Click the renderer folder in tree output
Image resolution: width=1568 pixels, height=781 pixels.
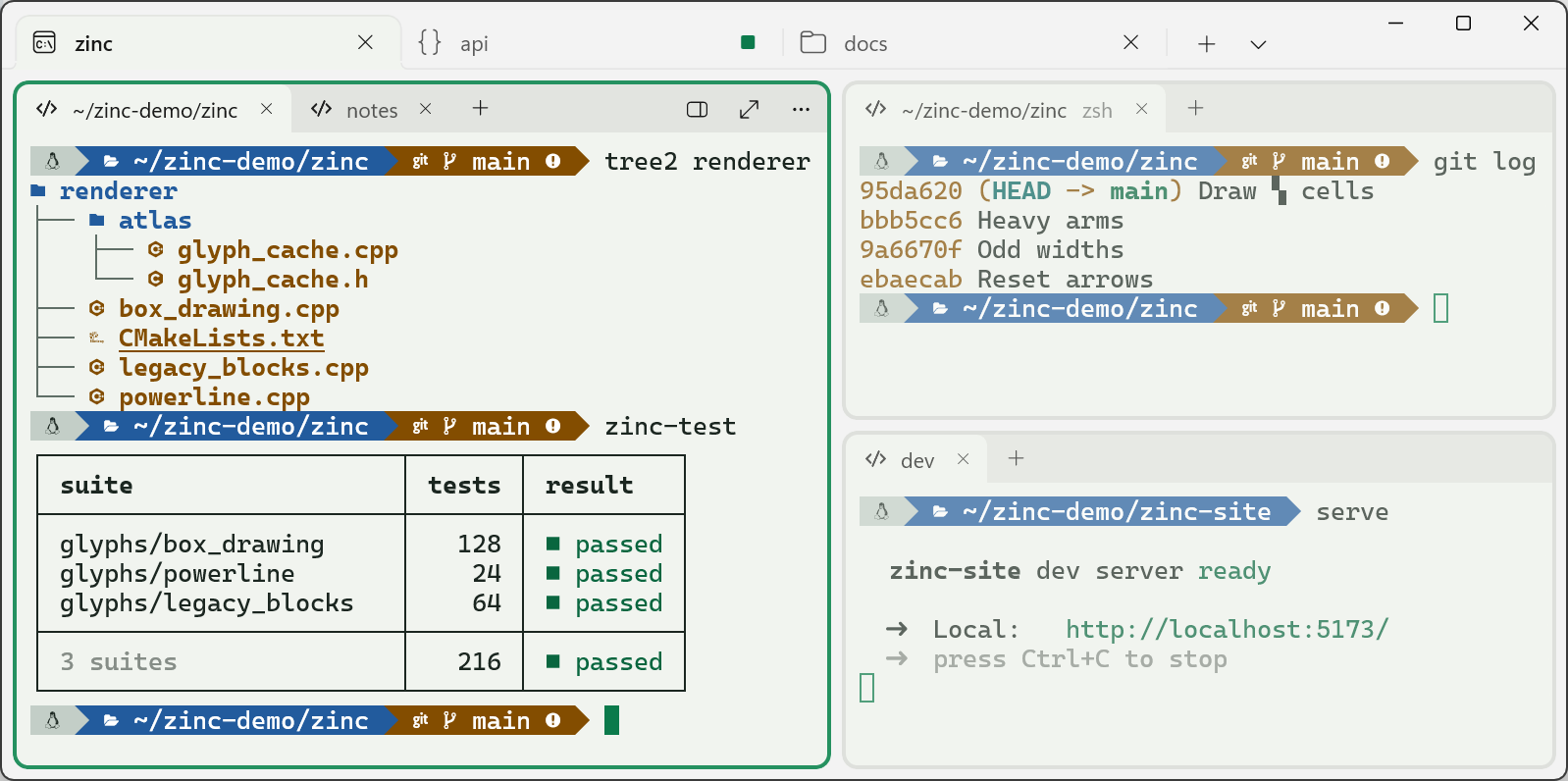point(118,191)
